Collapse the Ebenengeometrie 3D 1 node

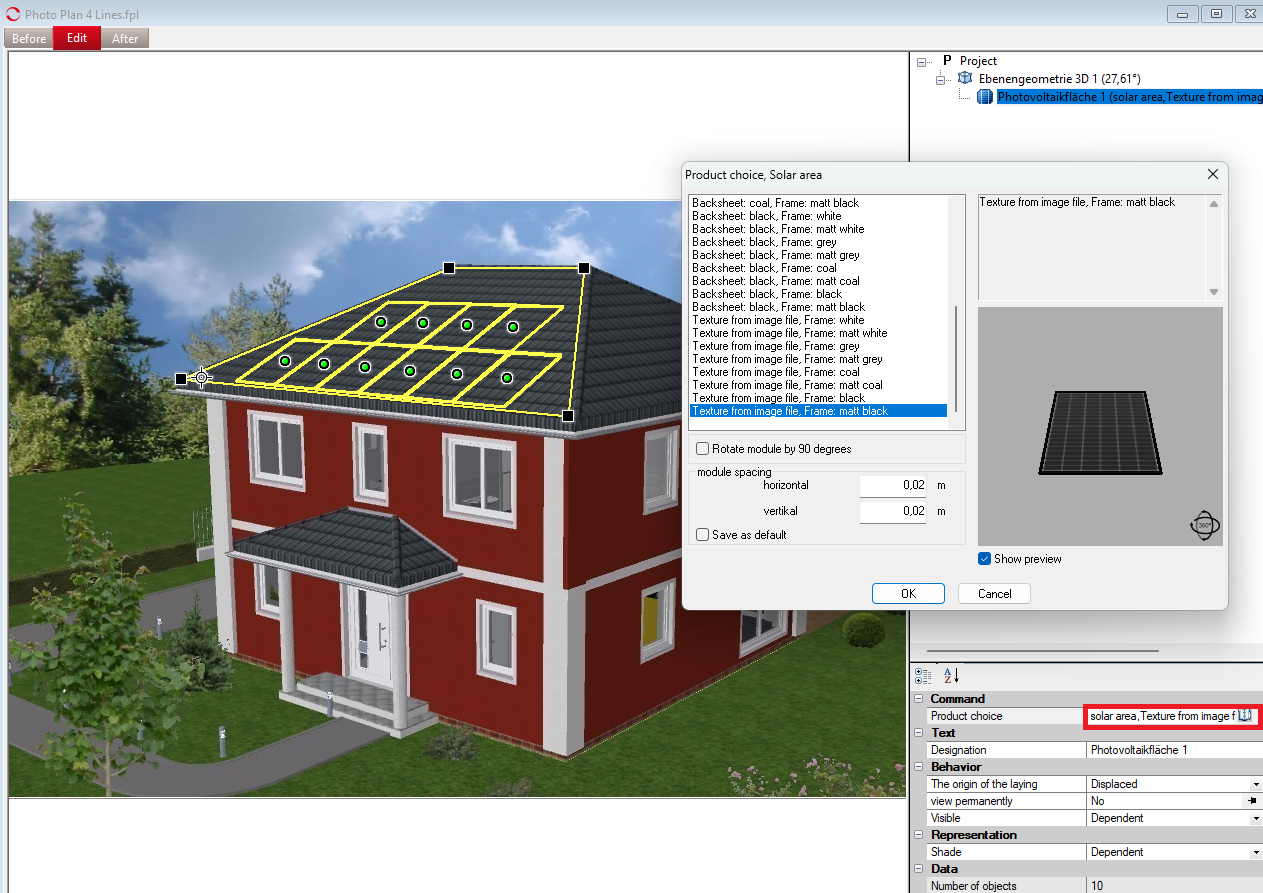[x=940, y=78]
